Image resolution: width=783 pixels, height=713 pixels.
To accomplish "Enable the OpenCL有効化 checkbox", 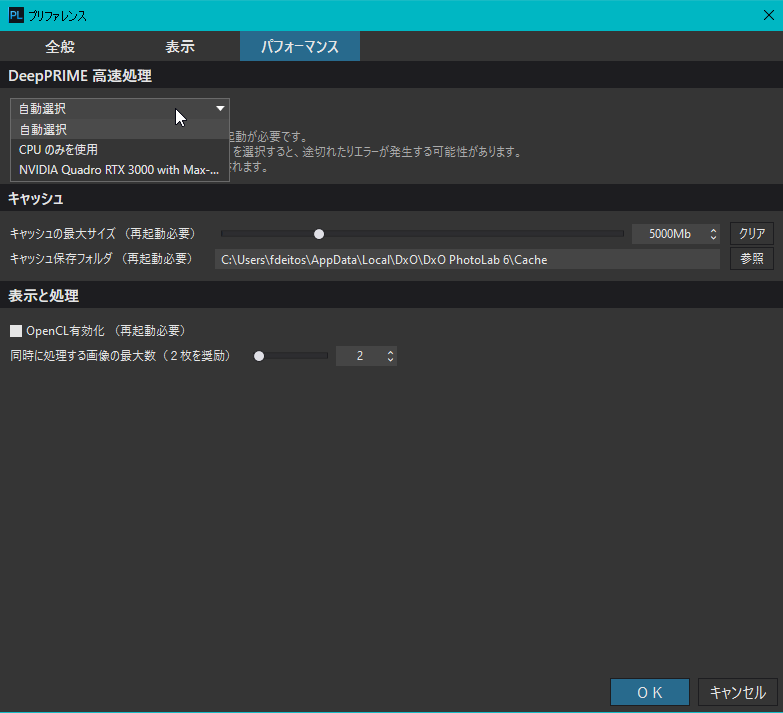I will point(16,331).
